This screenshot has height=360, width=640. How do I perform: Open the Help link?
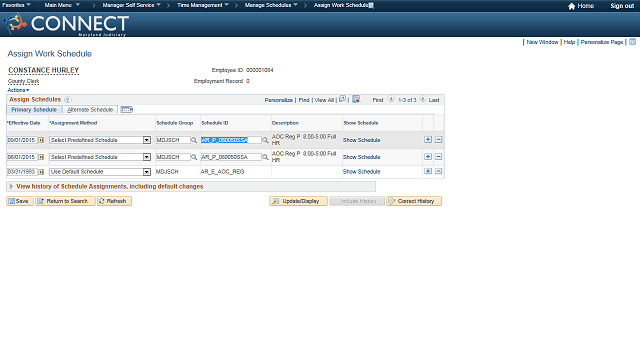569,42
